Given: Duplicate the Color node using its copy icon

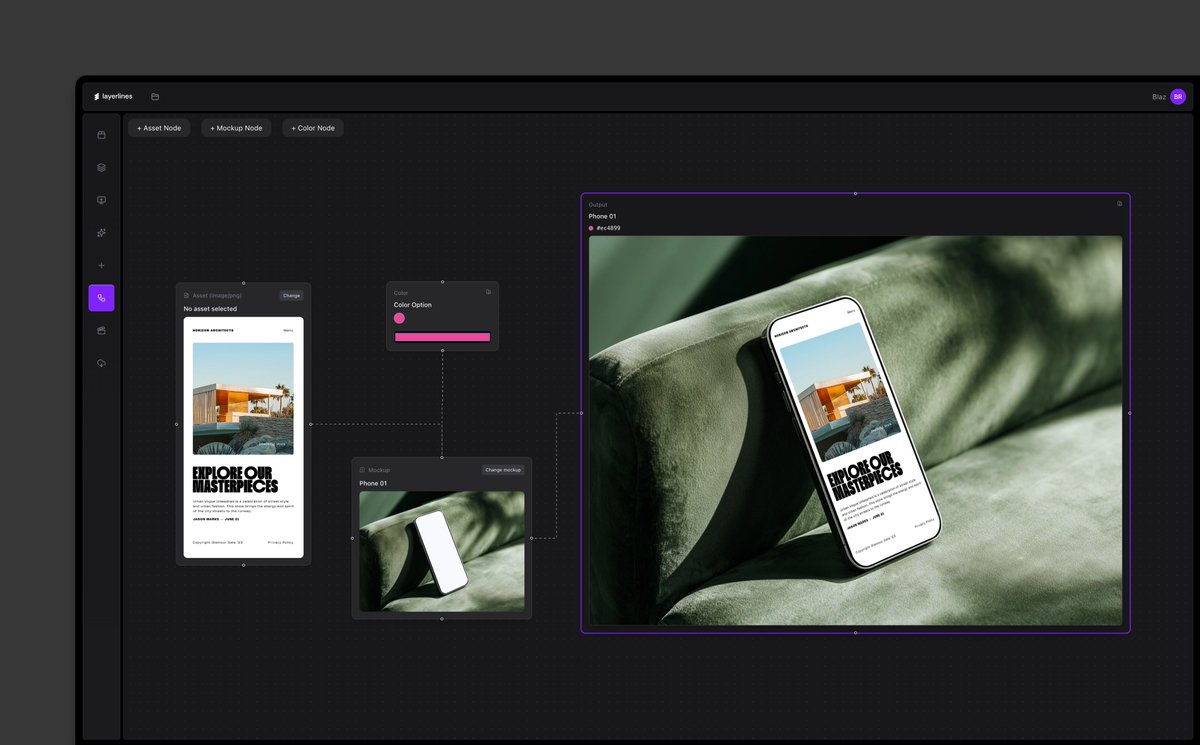Looking at the screenshot, I should pos(488,291).
